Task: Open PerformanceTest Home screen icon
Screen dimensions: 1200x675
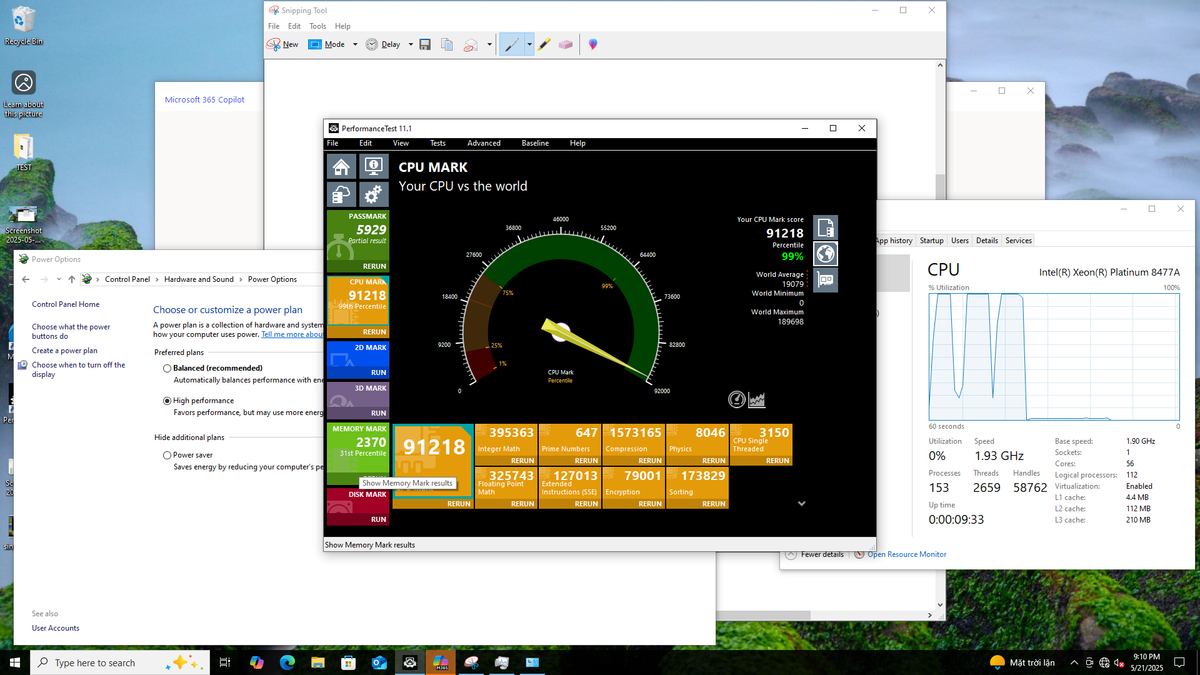Action: 341,166
